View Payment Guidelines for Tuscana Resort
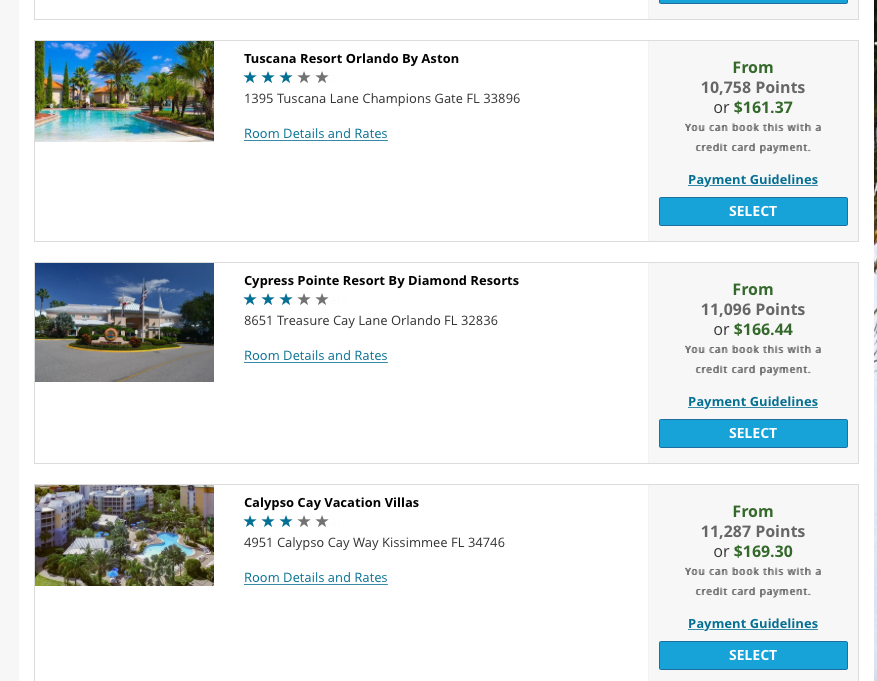877x681 pixels. [753, 179]
